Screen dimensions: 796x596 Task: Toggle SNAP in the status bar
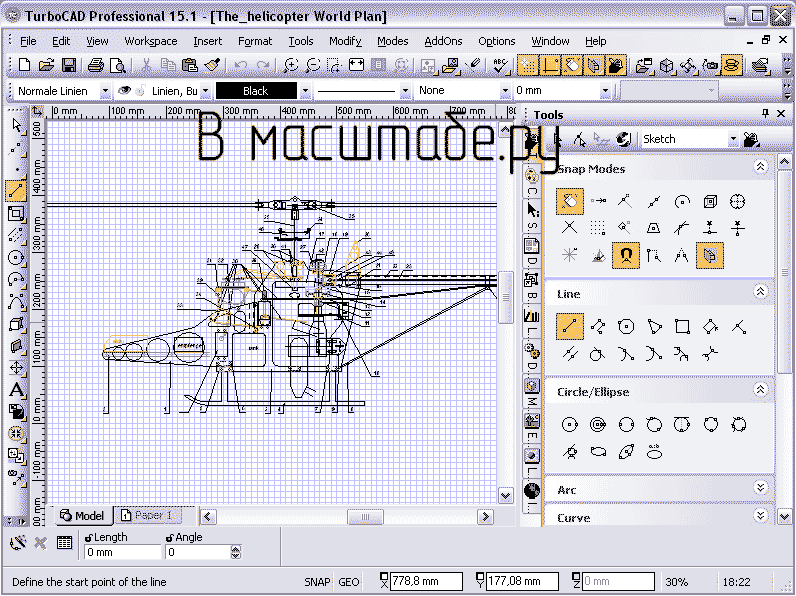[x=316, y=581]
